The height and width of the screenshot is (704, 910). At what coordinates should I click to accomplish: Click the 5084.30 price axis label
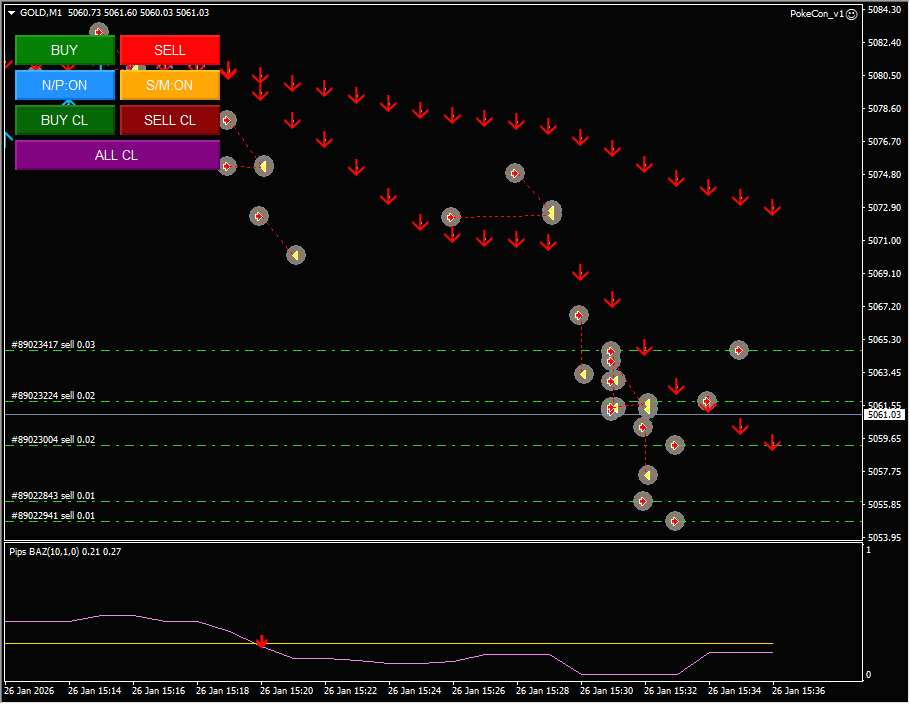[x=884, y=10]
